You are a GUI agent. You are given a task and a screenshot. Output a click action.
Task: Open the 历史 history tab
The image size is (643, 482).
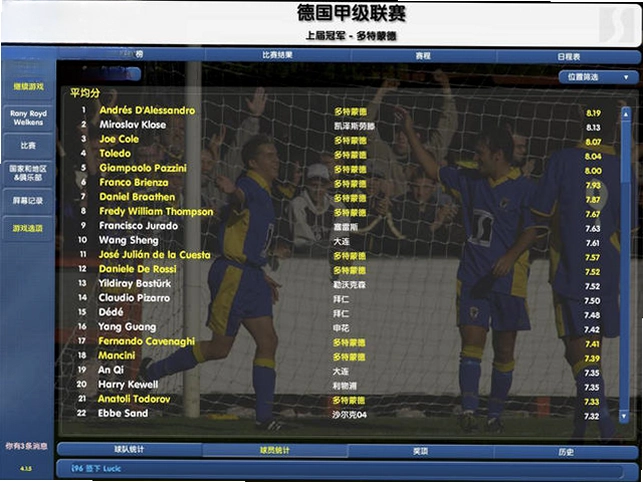[x=566, y=452]
